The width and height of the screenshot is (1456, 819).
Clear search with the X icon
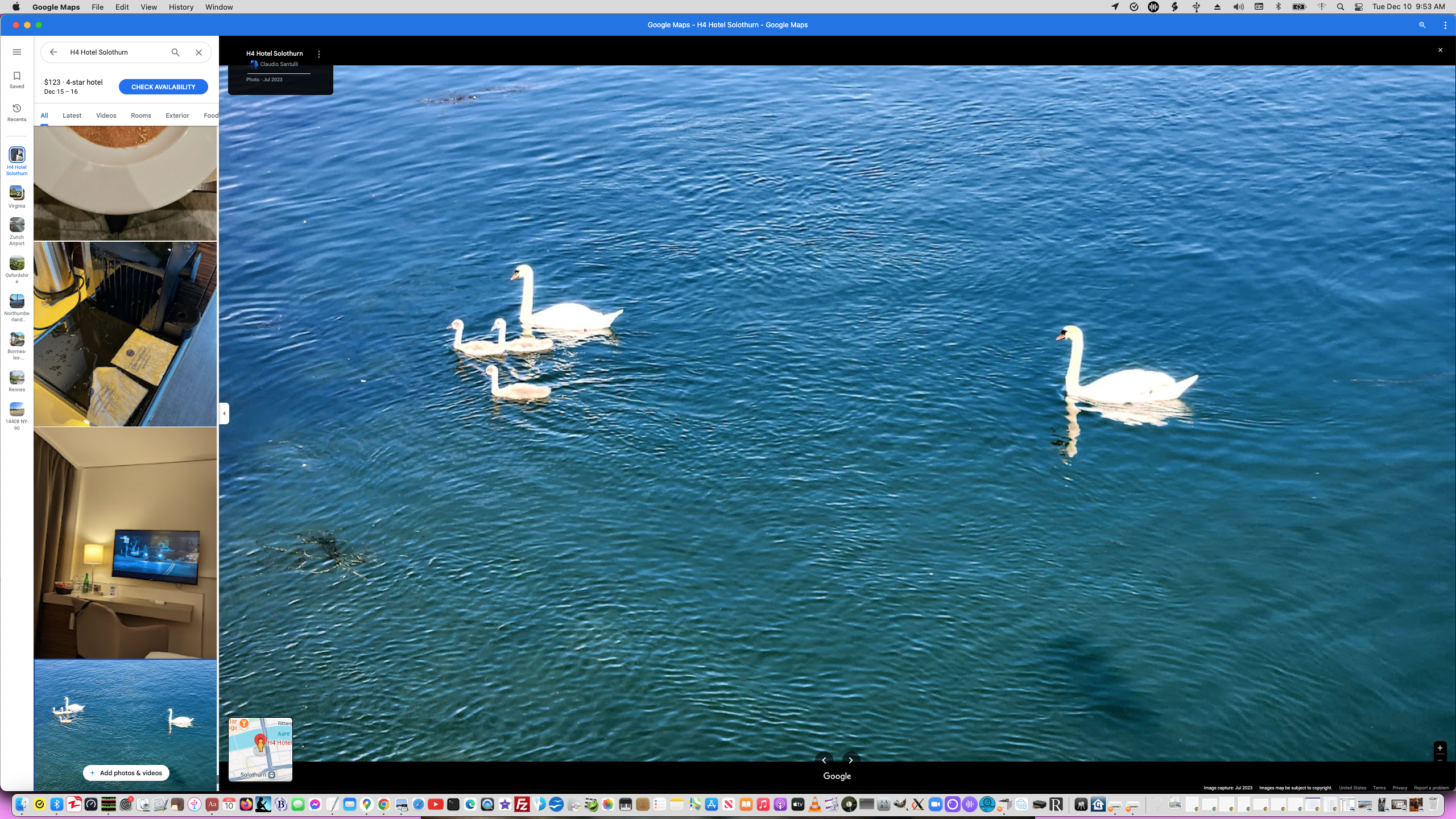click(198, 52)
